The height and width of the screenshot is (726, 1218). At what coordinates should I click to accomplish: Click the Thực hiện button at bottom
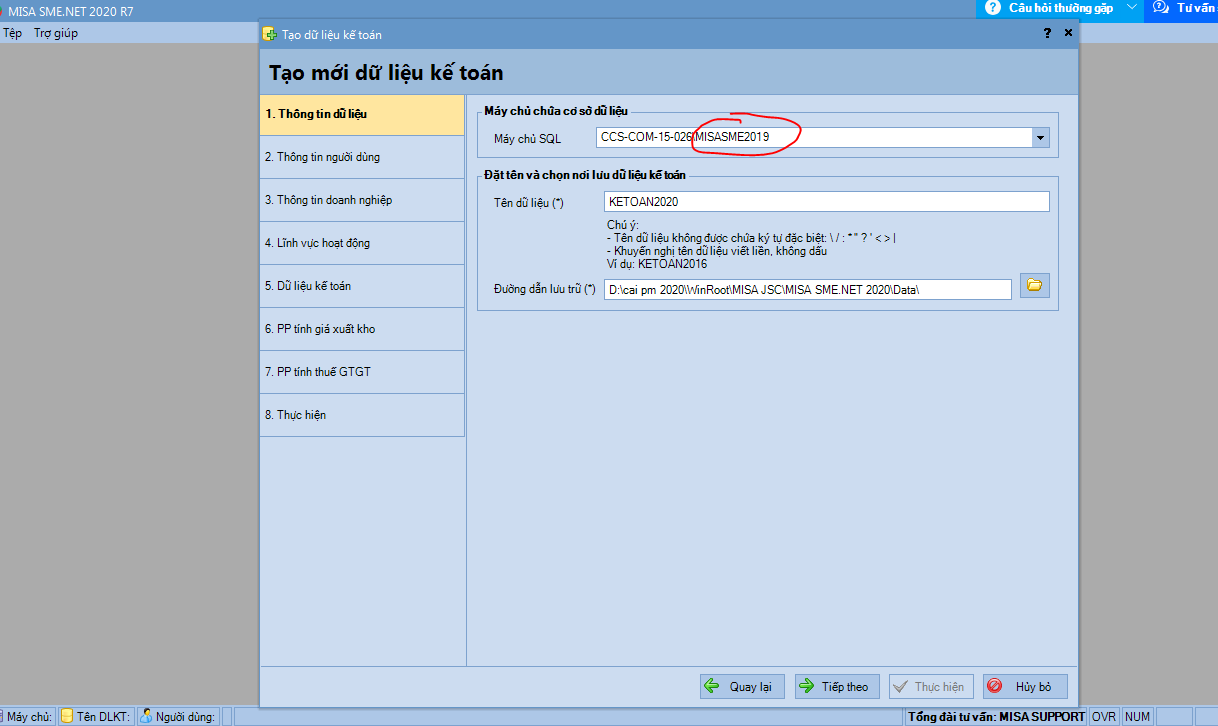coord(931,686)
